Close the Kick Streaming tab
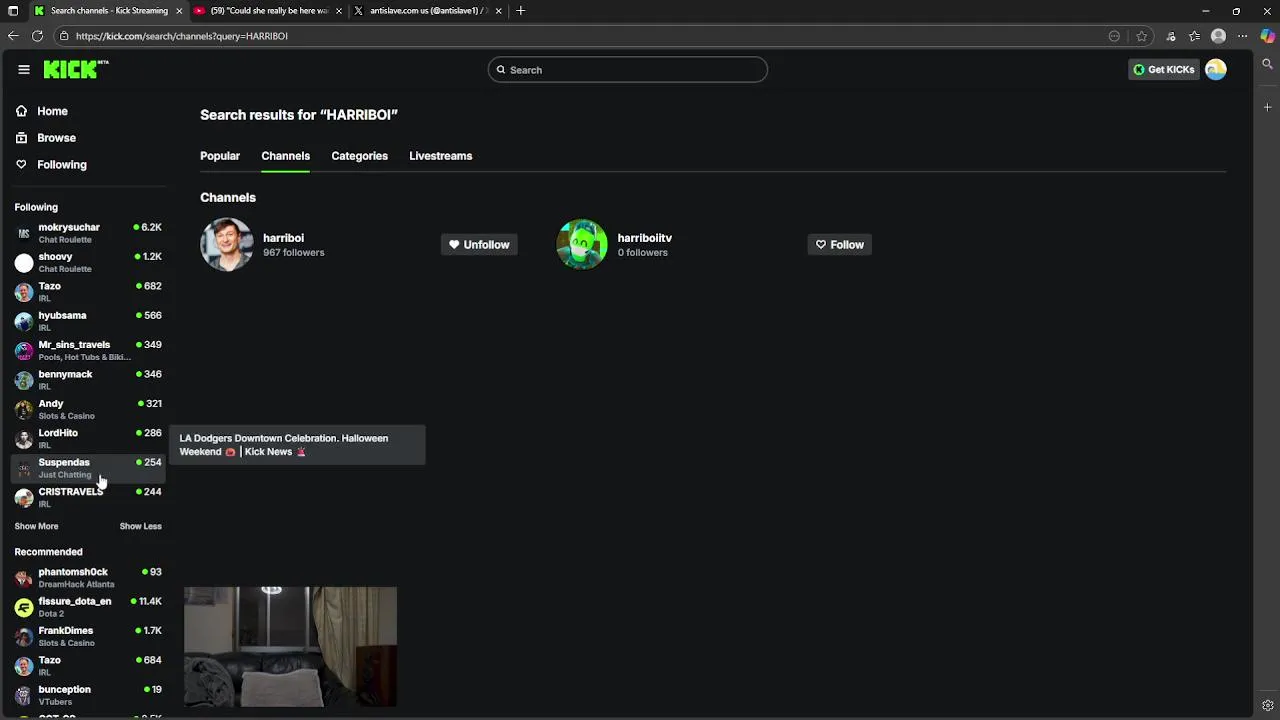Viewport: 1280px width, 720px height. (179, 11)
